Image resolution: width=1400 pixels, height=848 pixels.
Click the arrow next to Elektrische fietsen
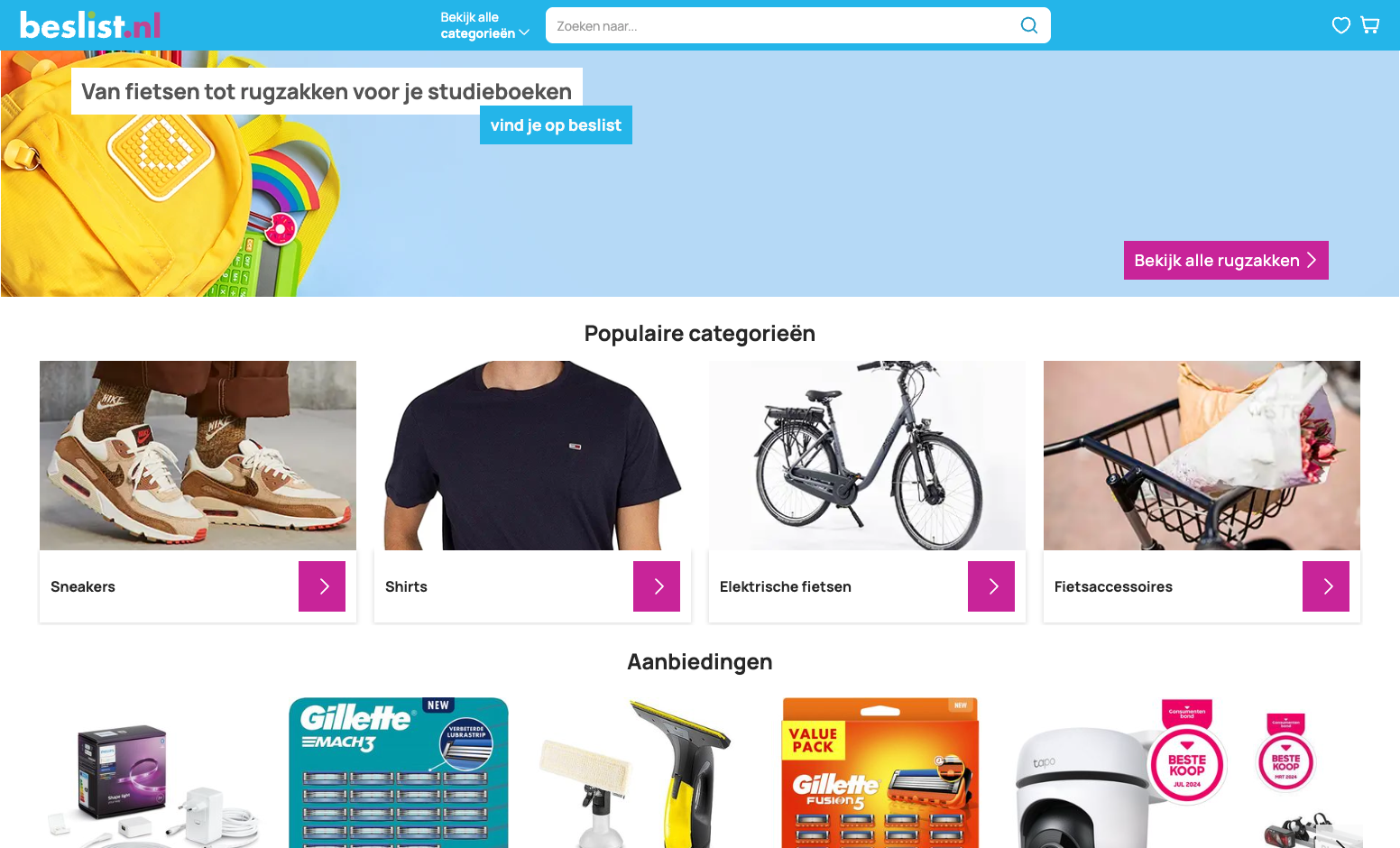[991, 586]
